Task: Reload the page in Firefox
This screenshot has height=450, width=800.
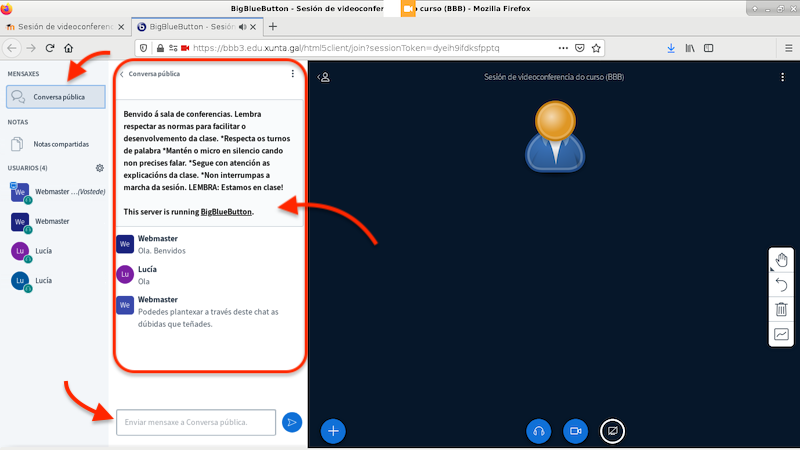Action: pos(49,47)
